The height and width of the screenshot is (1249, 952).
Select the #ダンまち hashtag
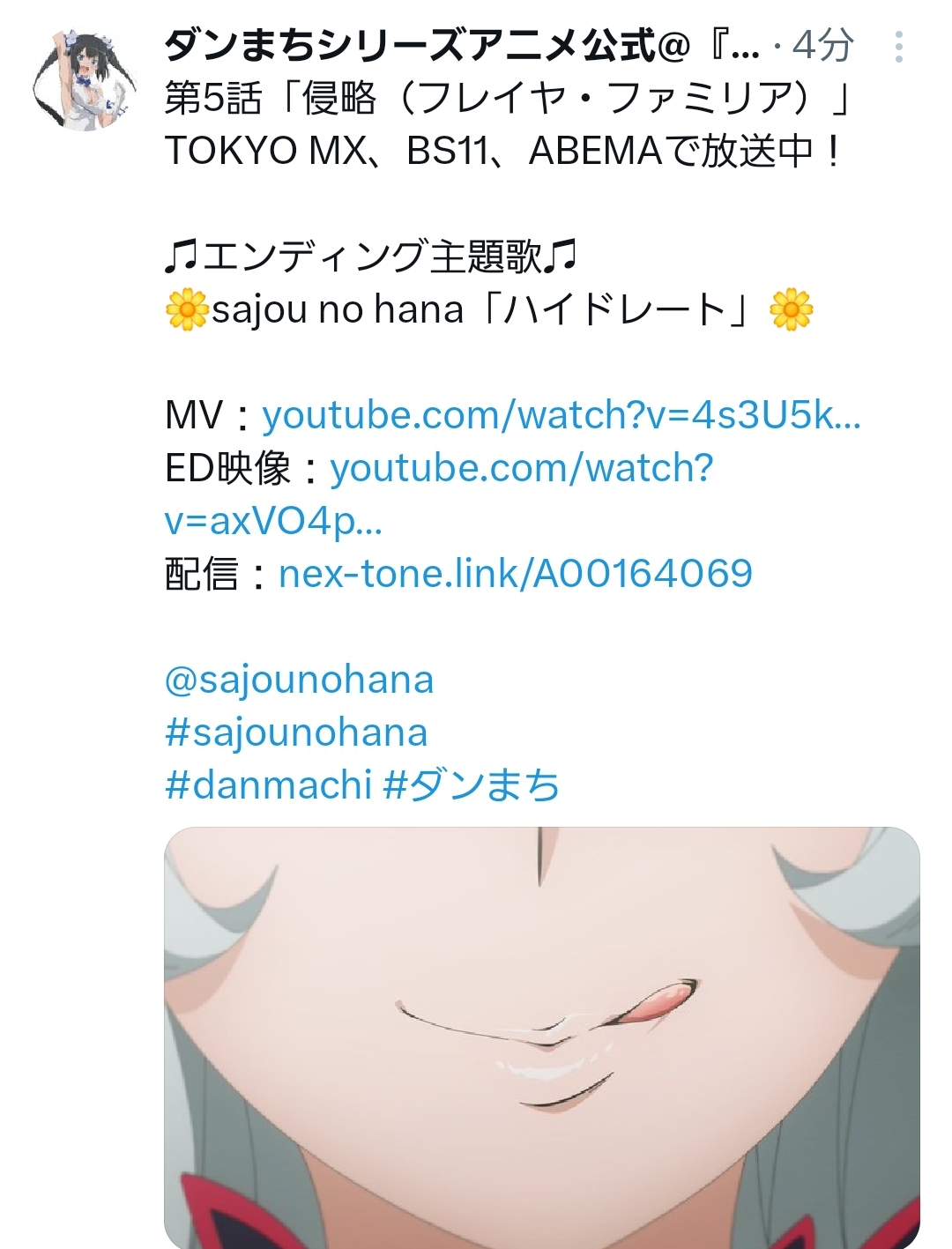tap(472, 785)
